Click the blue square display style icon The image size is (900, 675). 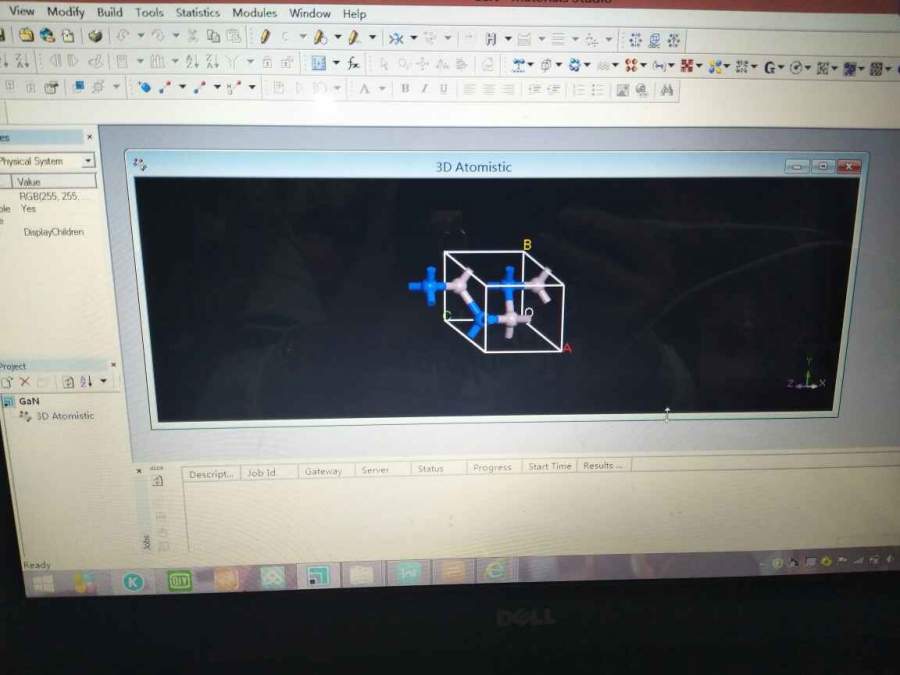(79, 86)
